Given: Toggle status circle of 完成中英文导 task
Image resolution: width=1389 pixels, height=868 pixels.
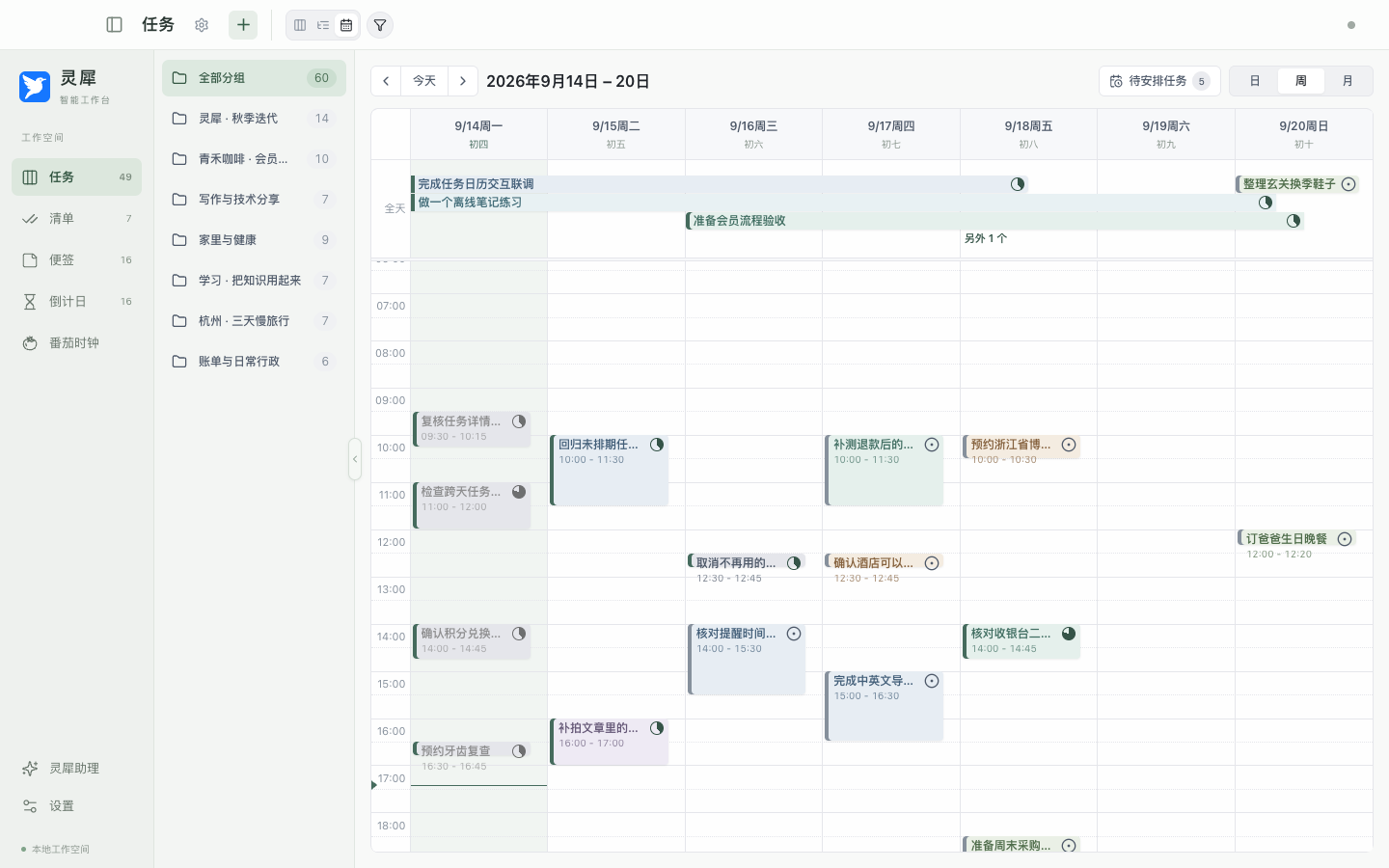Looking at the screenshot, I should point(932,681).
